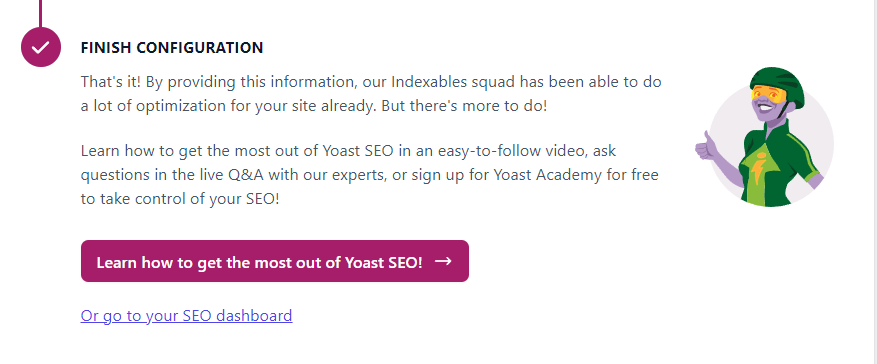
Task: Click the gray scrollbar strip at right edge
Action: point(872,182)
